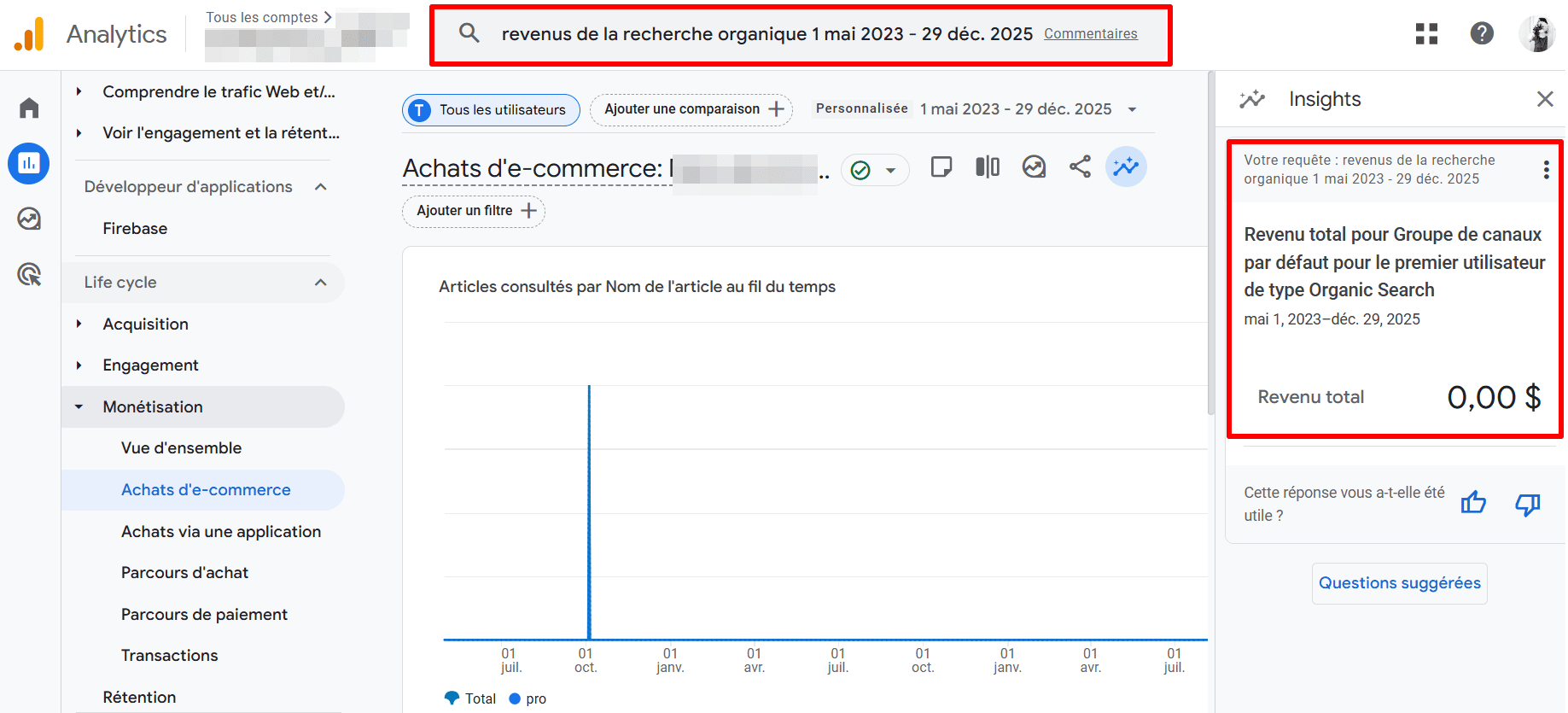Open the date range dropdown arrow
Viewport: 1568px width, 713px height.
1132,109
